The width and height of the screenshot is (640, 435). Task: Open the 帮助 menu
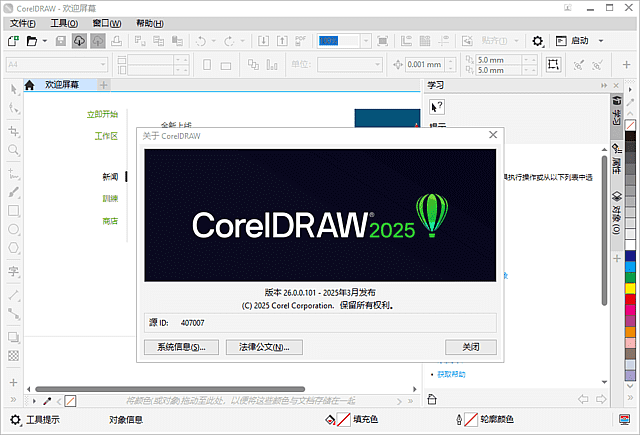[x=150, y=23]
